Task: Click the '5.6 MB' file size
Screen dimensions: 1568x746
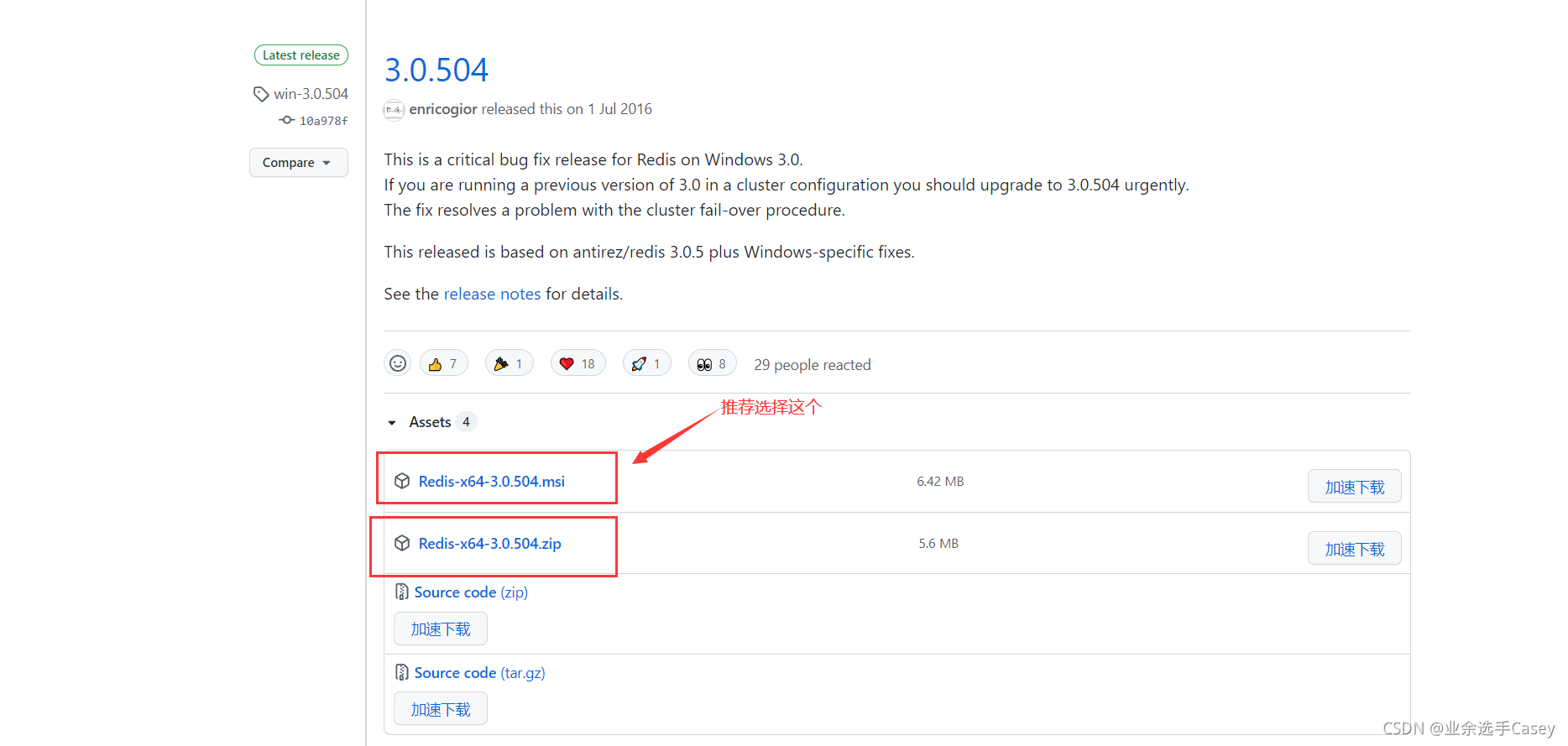Action: coord(938,543)
